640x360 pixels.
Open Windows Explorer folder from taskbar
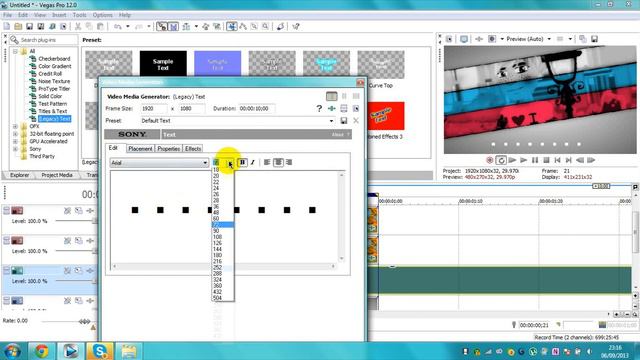click(x=129, y=351)
